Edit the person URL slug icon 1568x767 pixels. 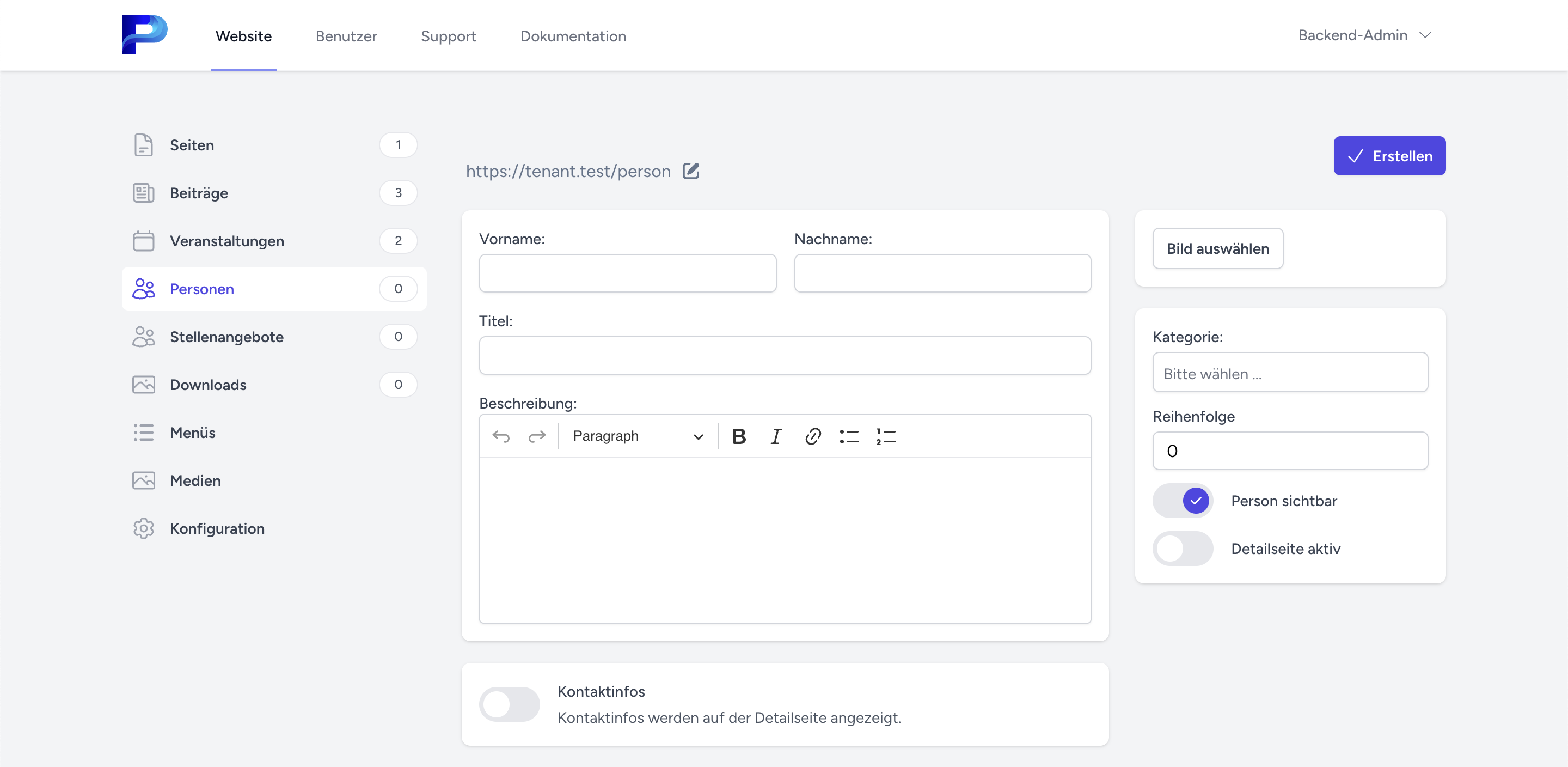[x=691, y=171]
